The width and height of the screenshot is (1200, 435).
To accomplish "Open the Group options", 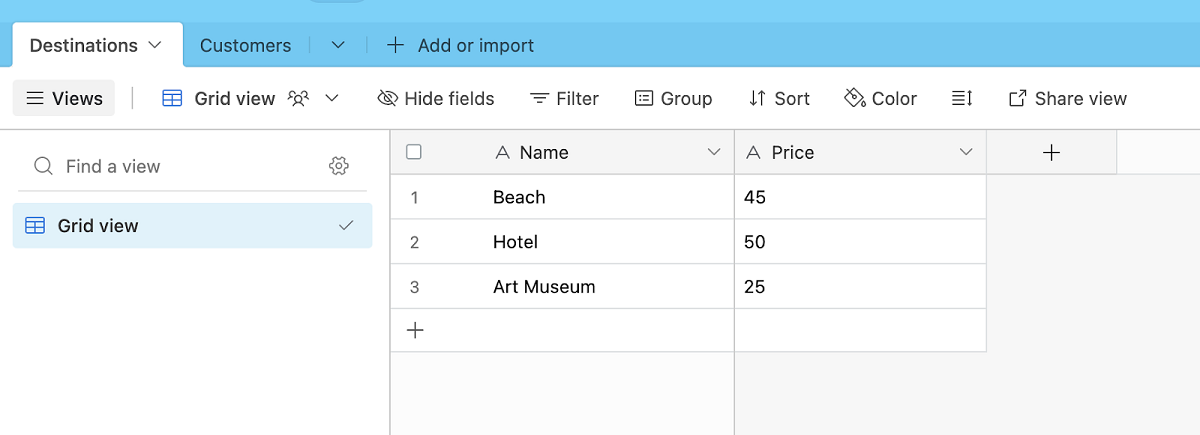I will coord(673,98).
